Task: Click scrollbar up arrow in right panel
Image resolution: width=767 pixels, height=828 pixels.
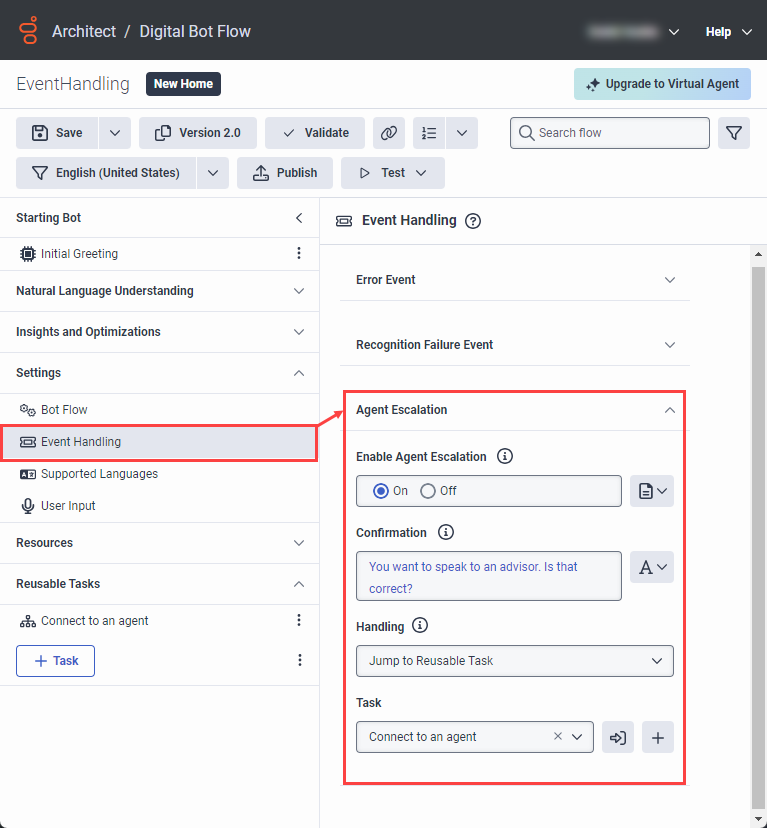Action: 758,254
